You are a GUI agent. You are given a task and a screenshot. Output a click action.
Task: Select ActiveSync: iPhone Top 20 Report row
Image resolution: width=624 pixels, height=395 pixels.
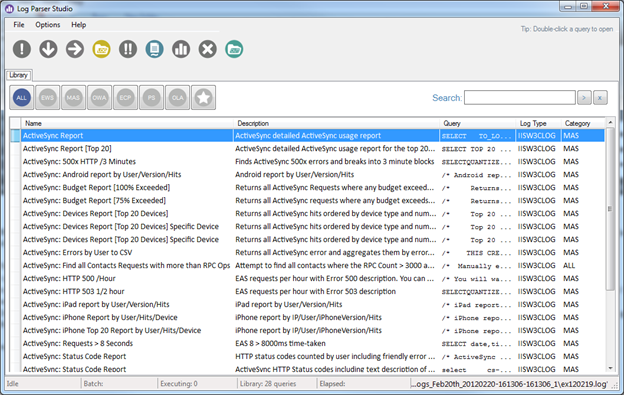pyautogui.click(x=307, y=331)
